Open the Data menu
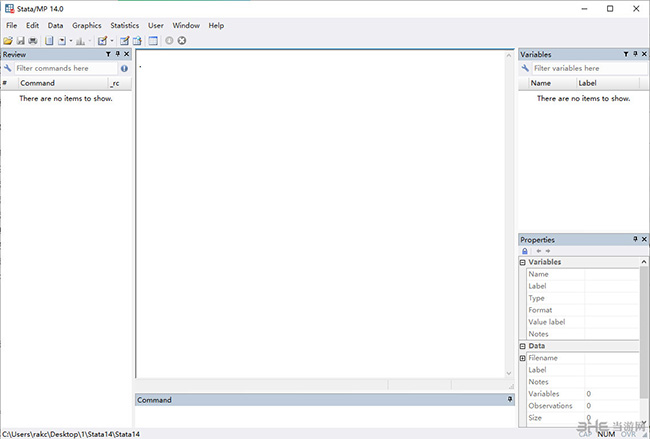650x439 pixels. [55, 26]
